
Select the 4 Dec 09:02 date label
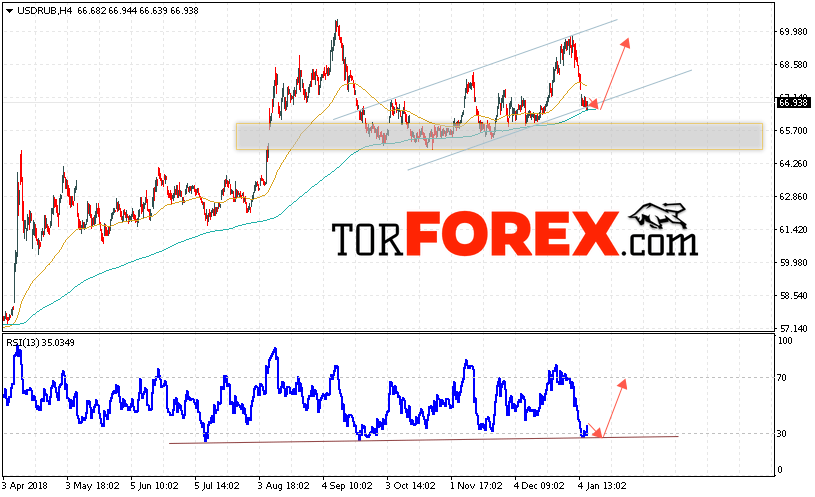coord(540,486)
